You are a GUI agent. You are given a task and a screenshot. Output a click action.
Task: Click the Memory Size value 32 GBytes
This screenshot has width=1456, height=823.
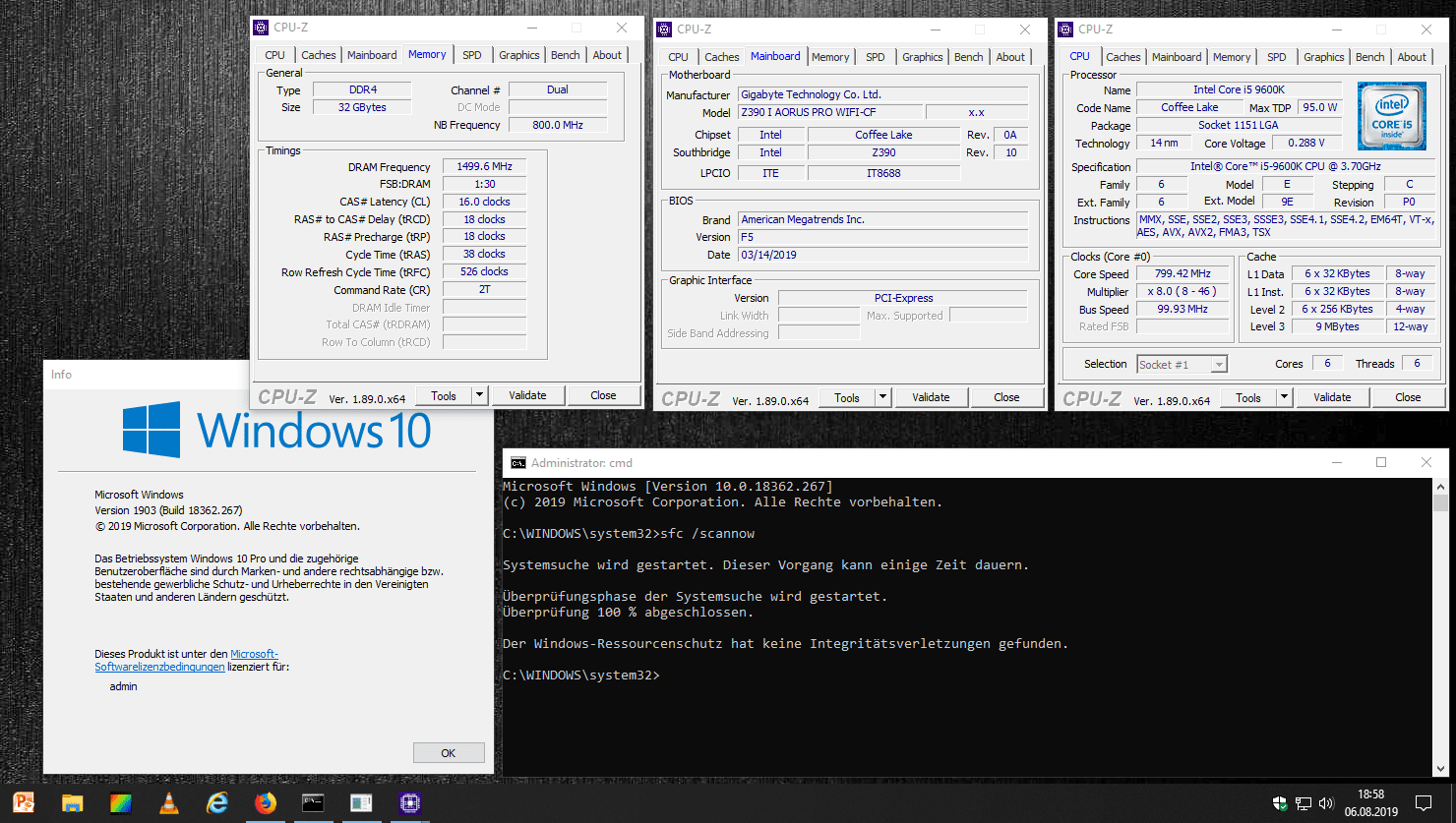pyautogui.click(x=362, y=107)
